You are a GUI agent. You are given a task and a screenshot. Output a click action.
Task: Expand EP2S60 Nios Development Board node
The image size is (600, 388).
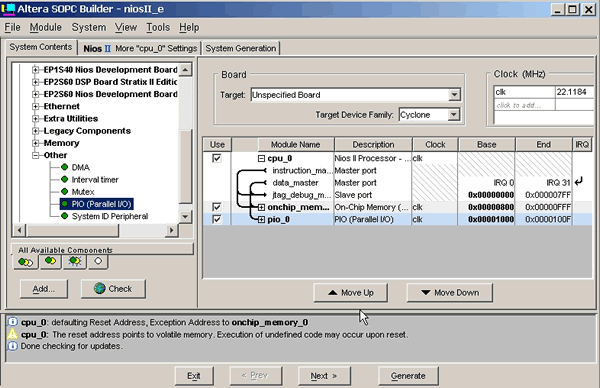point(36,94)
